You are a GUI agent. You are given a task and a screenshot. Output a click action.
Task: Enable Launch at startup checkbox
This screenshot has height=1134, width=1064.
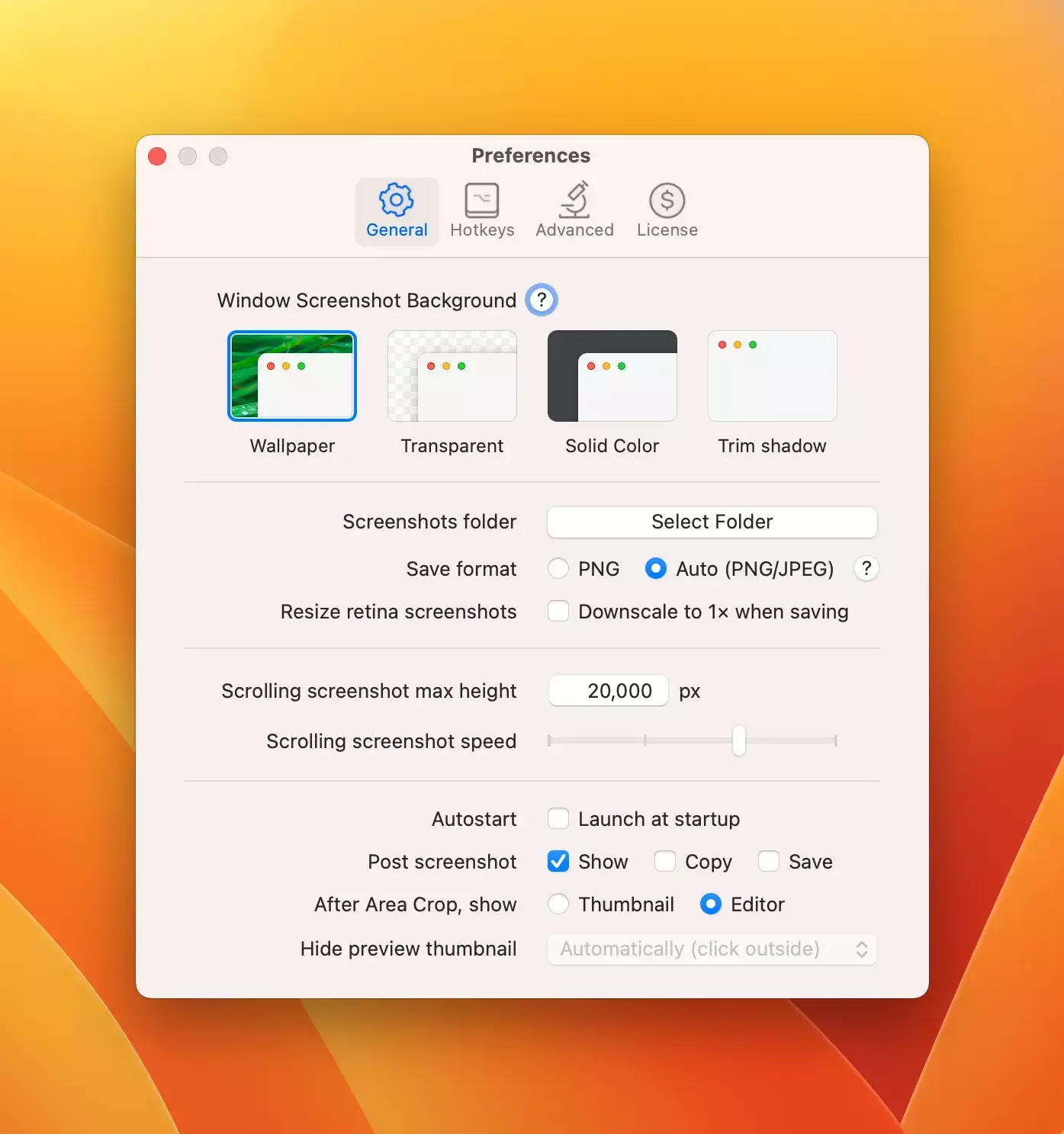(558, 819)
